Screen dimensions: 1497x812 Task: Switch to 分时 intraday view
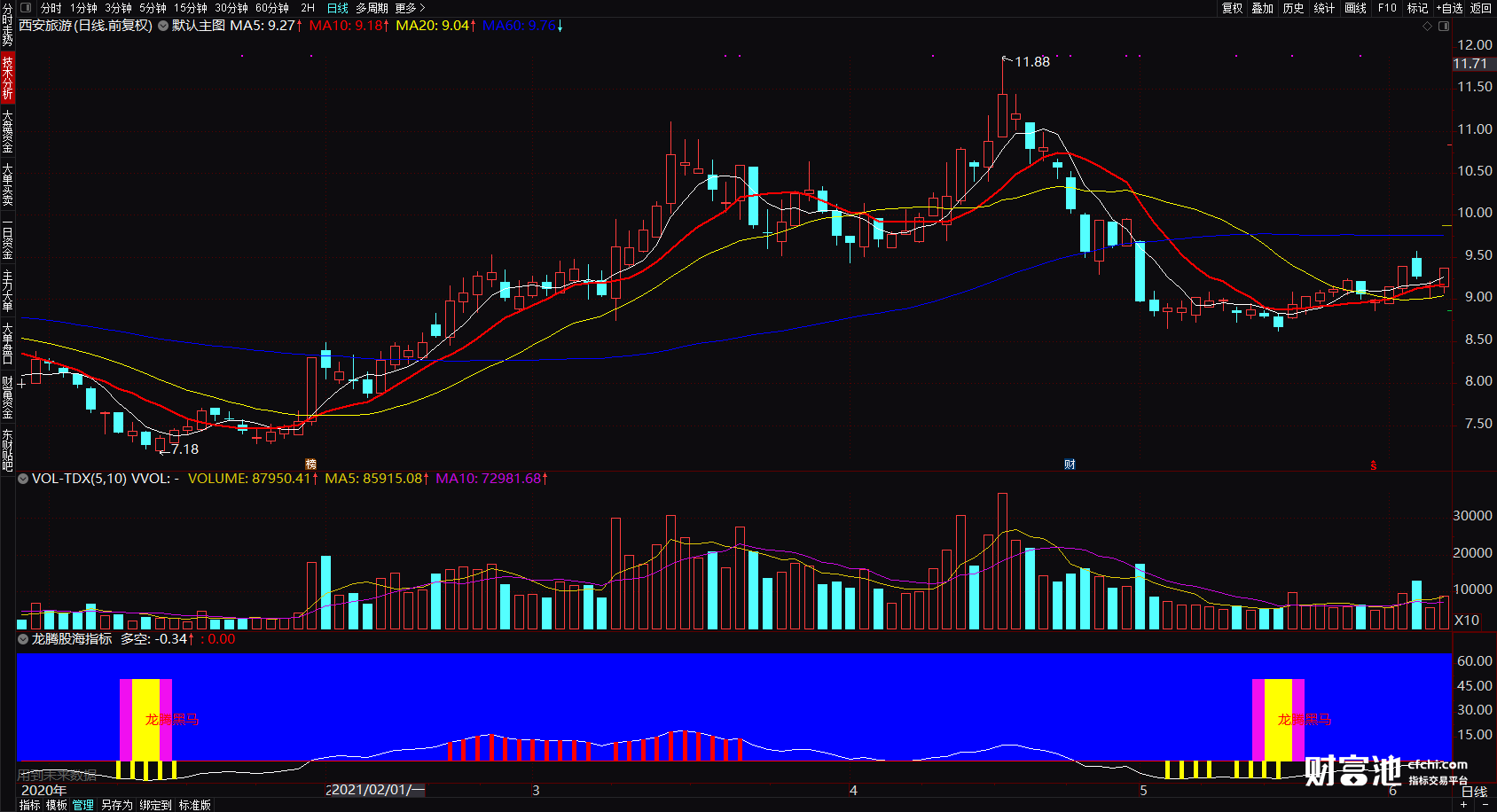click(x=51, y=7)
